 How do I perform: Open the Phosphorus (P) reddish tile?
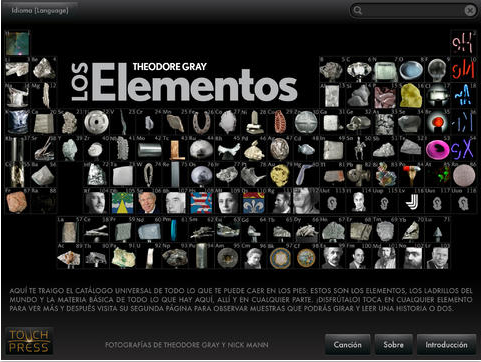(x=385, y=96)
